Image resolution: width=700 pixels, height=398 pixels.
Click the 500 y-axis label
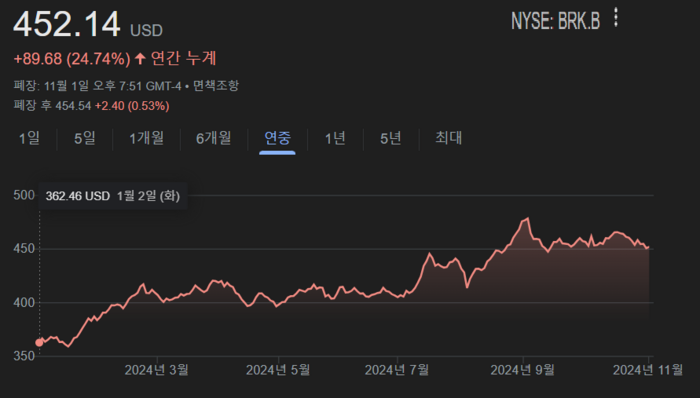24,195
